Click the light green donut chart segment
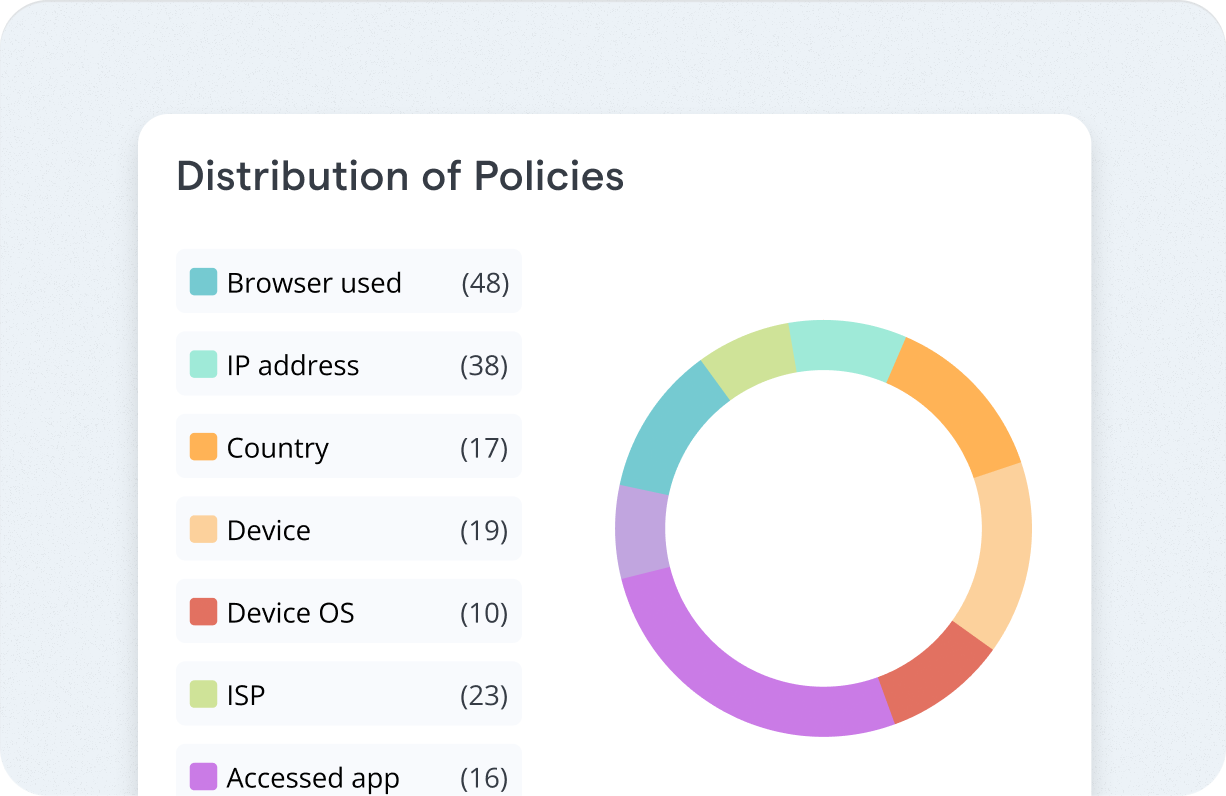This screenshot has width=1226, height=796. point(749,358)
